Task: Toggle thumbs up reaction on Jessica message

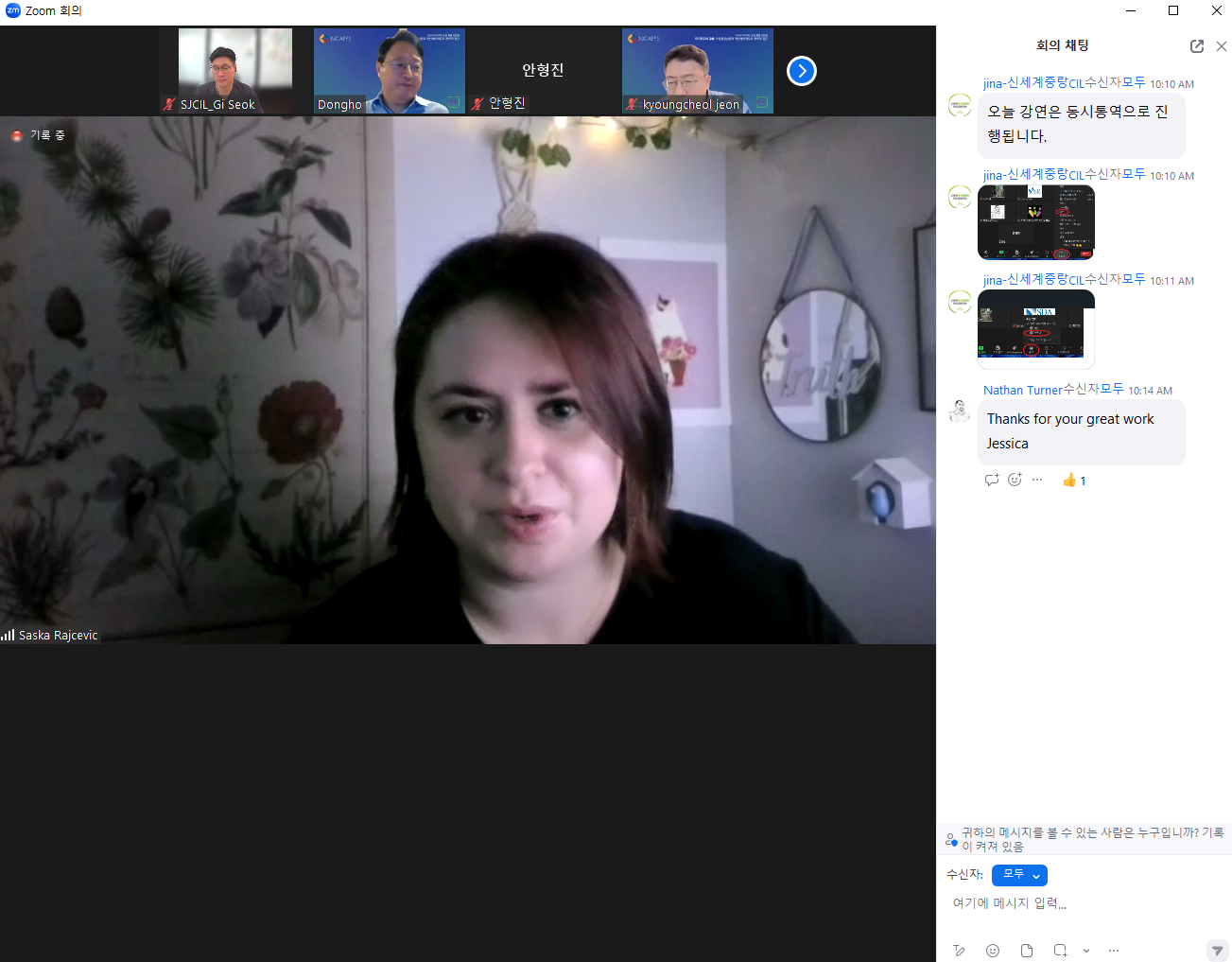Action: coord(1073,481)
